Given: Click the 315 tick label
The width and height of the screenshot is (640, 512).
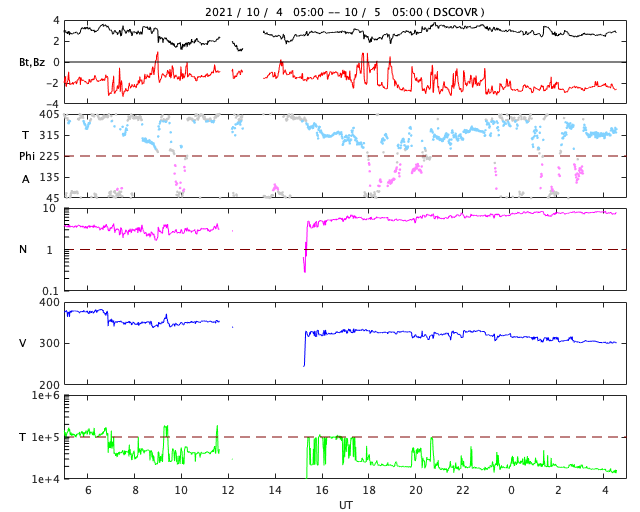Looking at the screenshot, I should tap(49, 135).
